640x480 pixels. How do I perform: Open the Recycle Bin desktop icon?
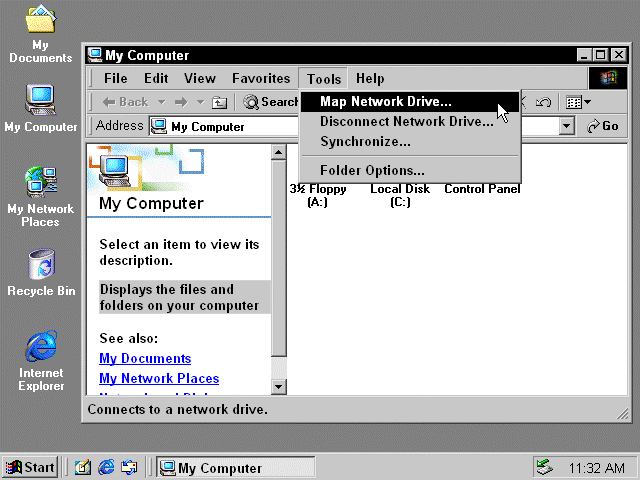pyautogui.click(x=40, y=266)
